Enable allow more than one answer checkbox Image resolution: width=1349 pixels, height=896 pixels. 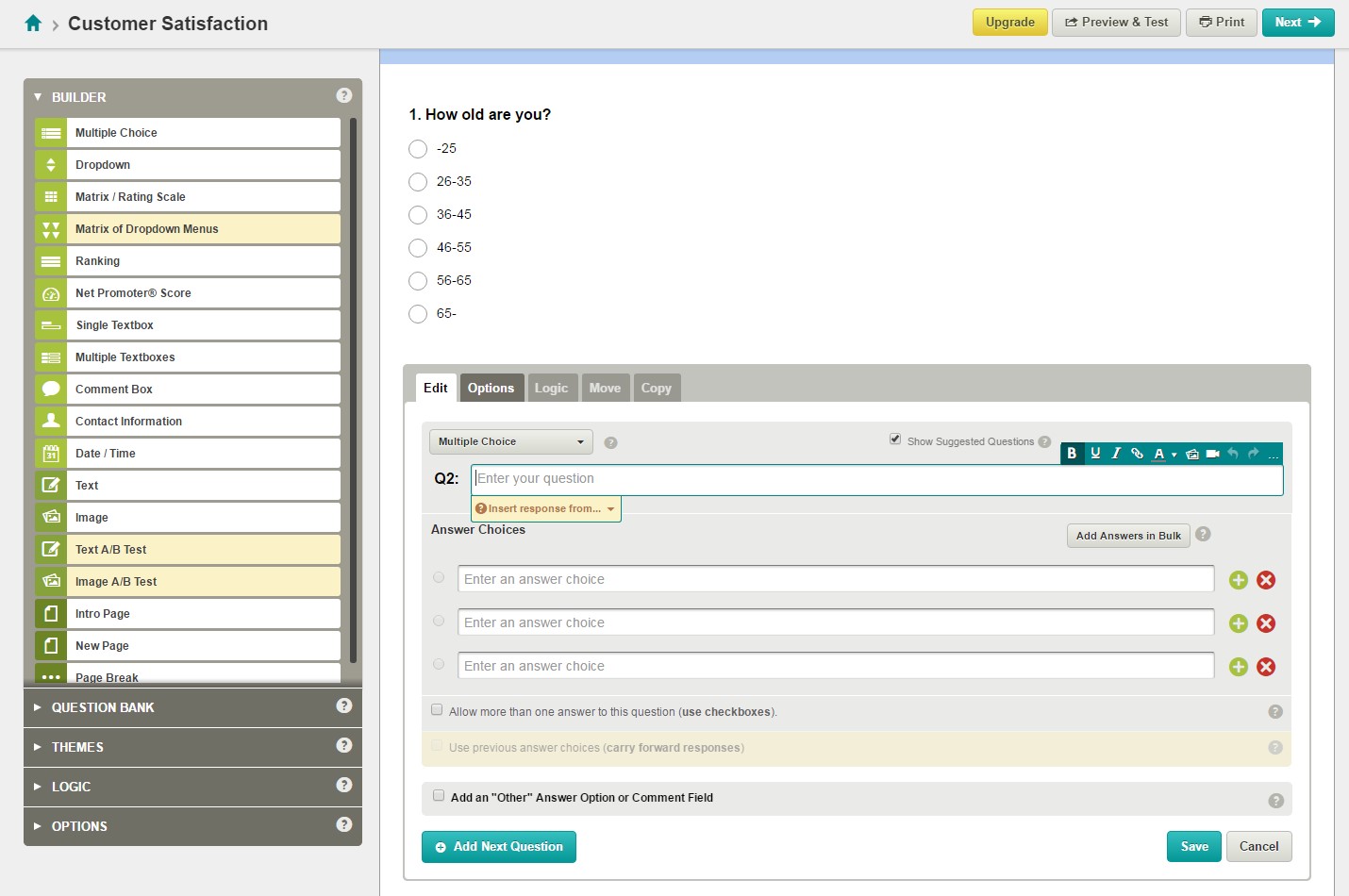point(437,710)
